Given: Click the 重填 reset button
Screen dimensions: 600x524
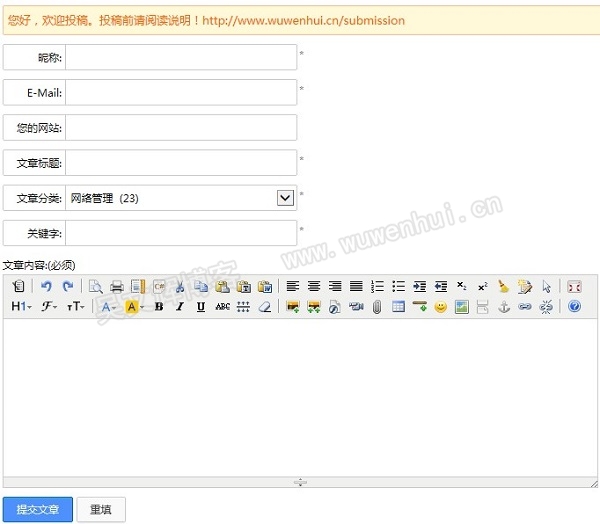Looking at the screenshot, I should 101,509.
